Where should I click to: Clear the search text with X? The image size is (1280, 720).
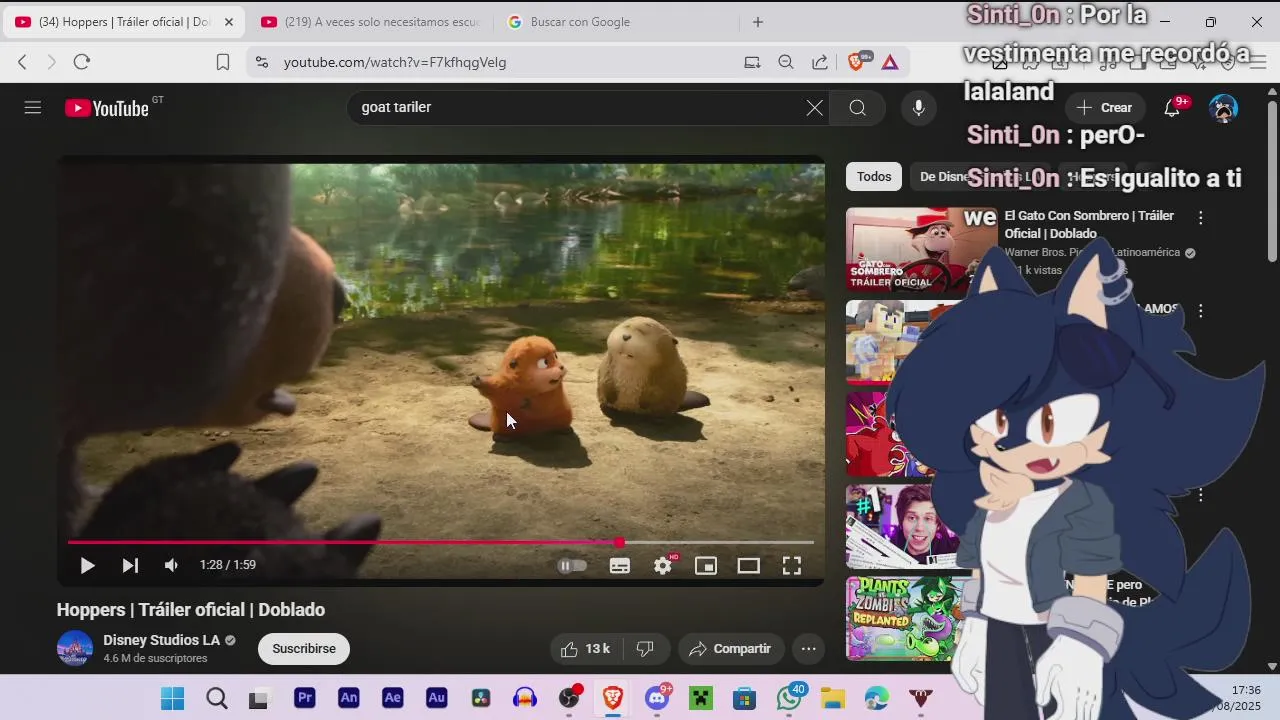pos(815,108)
